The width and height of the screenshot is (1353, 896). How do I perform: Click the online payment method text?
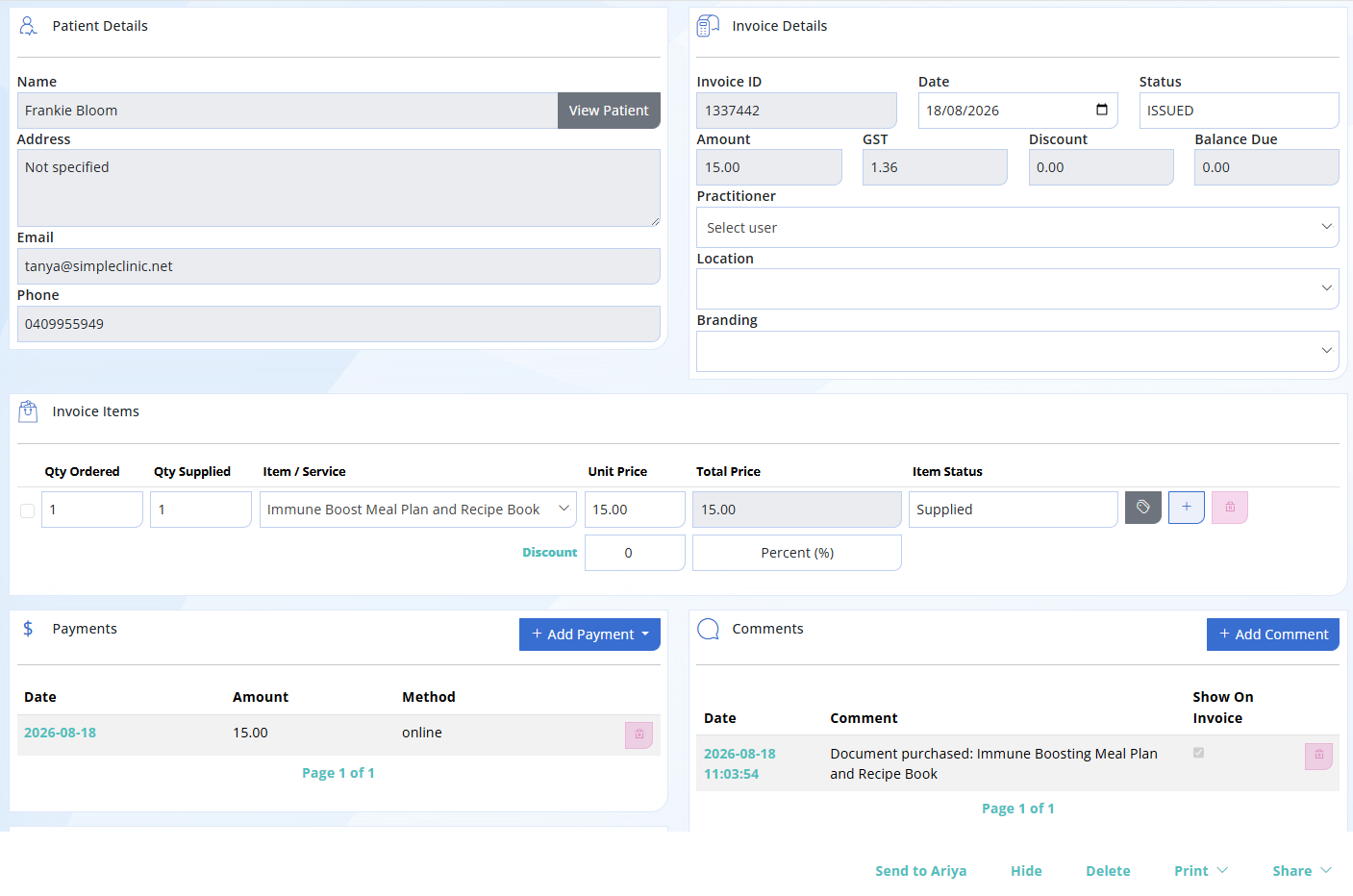point(422,733)
